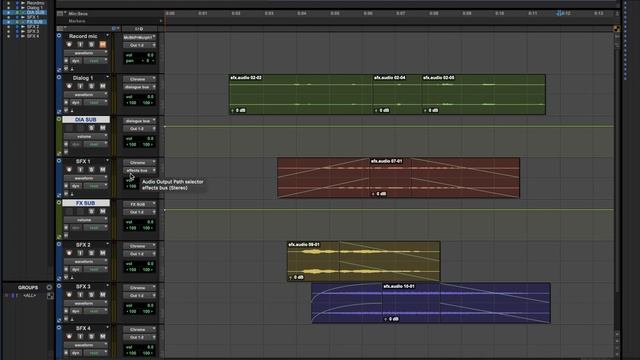The image size is (640, 360).
Task: Mute the SFX 1 track
Action: click(x=102, y=170)
